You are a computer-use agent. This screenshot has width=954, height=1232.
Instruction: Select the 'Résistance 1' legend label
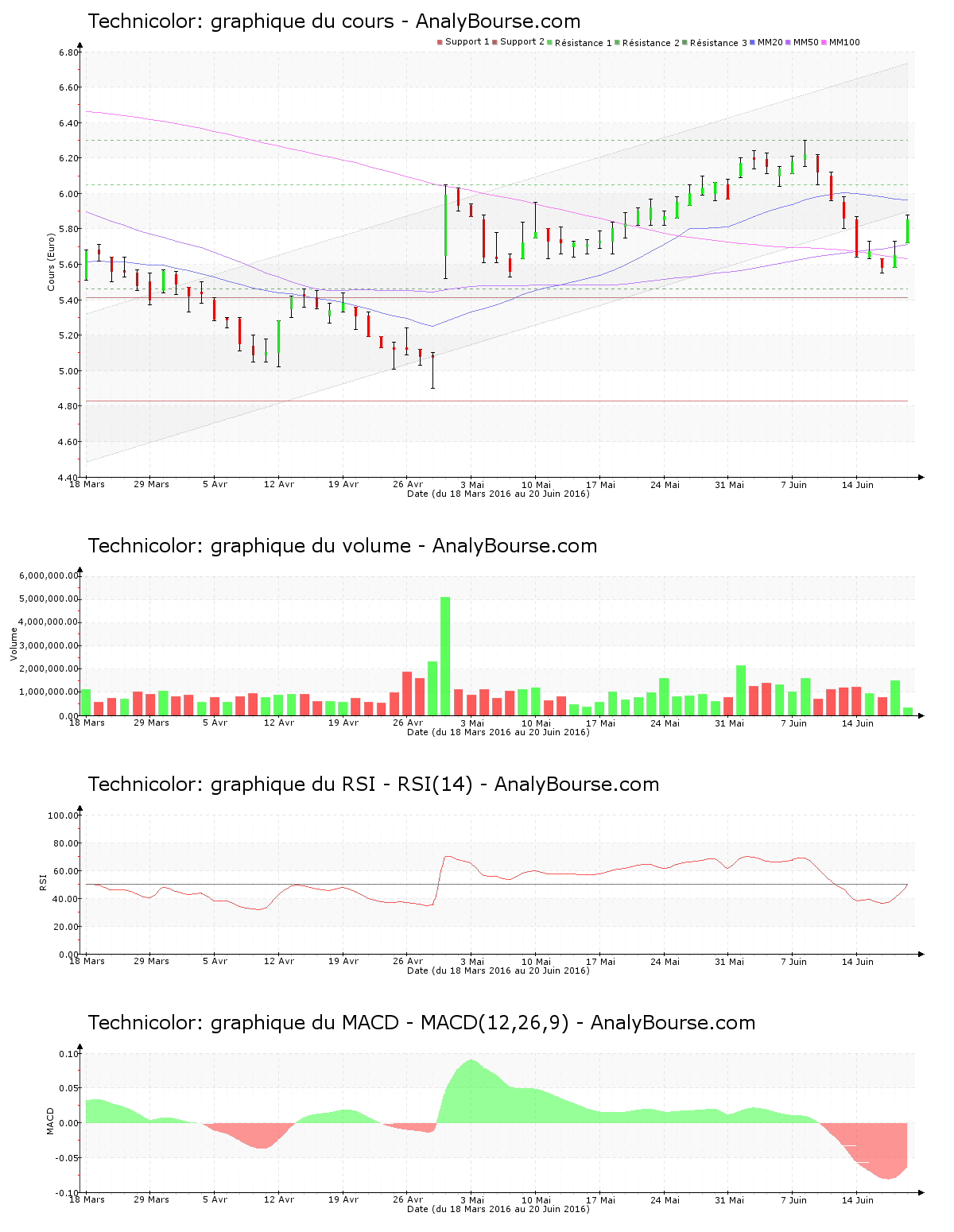[584, 42]
